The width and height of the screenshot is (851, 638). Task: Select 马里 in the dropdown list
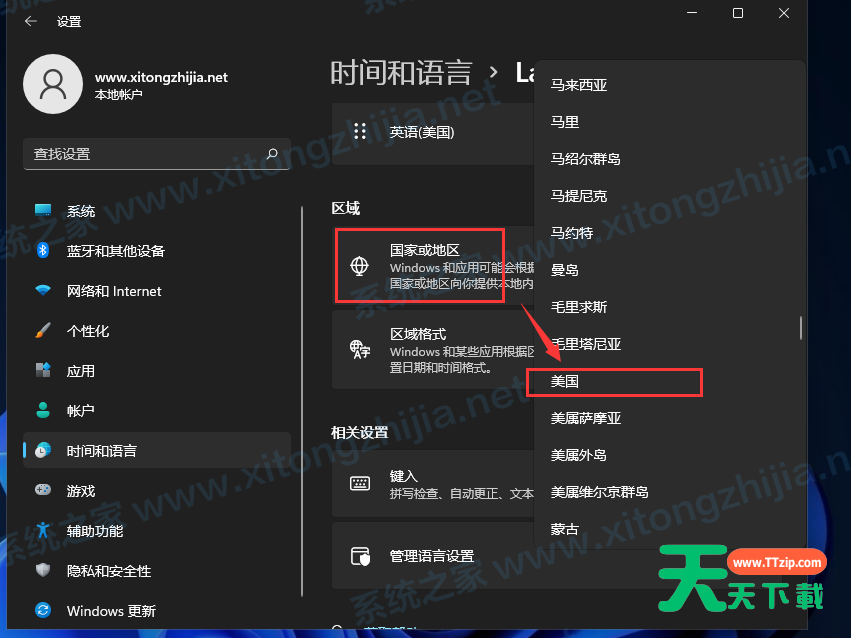click(x=668, y=122)
